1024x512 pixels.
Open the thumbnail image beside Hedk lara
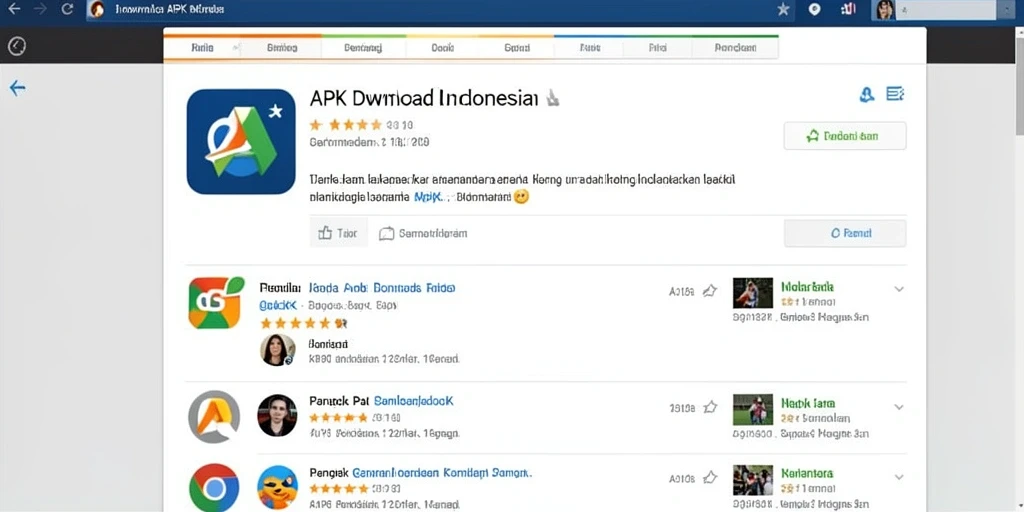click(753, 409)
